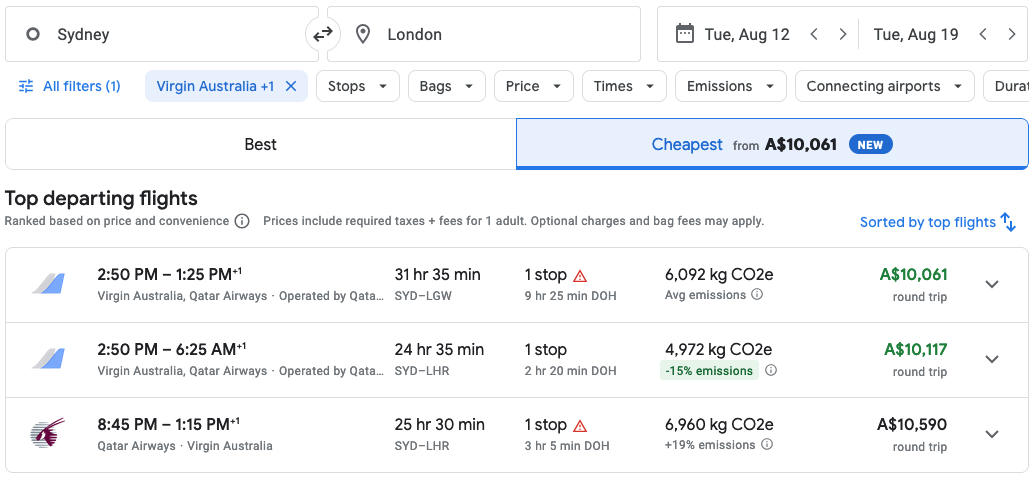1033x483 pixels.
Task: Click 6,092 kg CO2e emissions value
Action: tap(719, 275)
